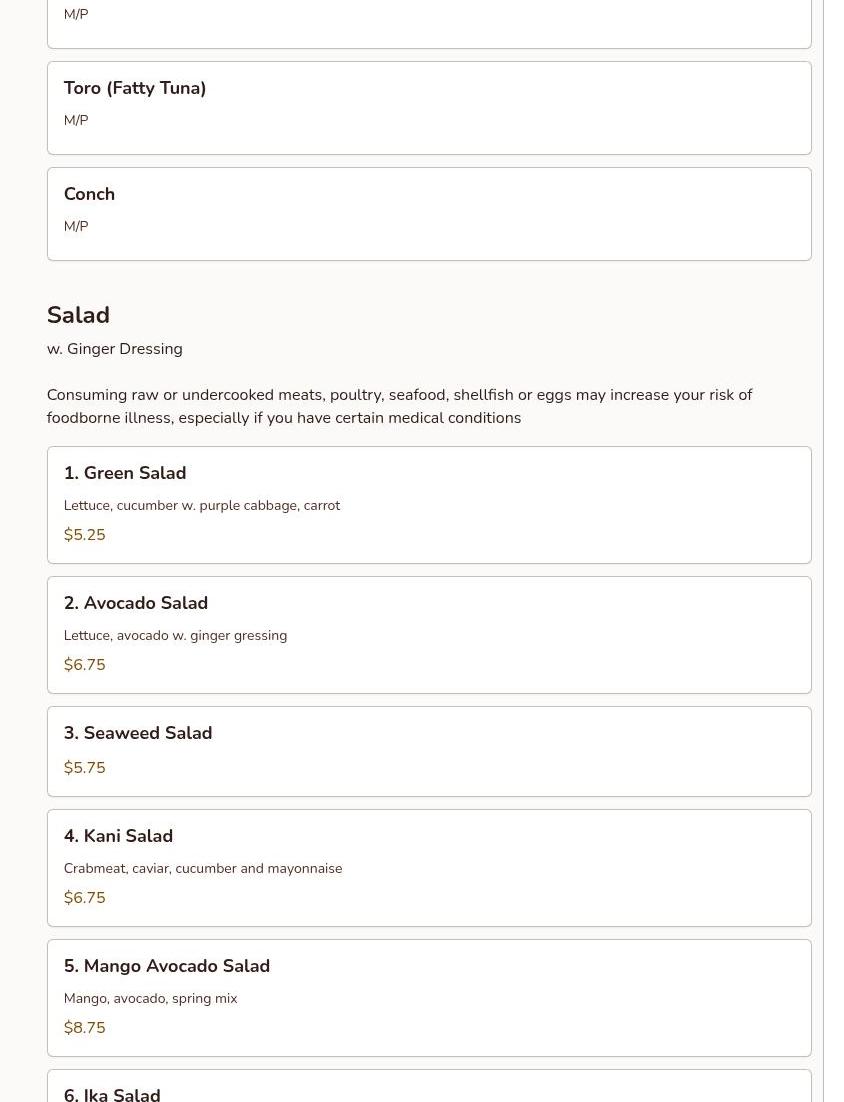Screen dimensions: 844x1102
Task: Open the 6. Ika Salad title
Action: 112,1093
